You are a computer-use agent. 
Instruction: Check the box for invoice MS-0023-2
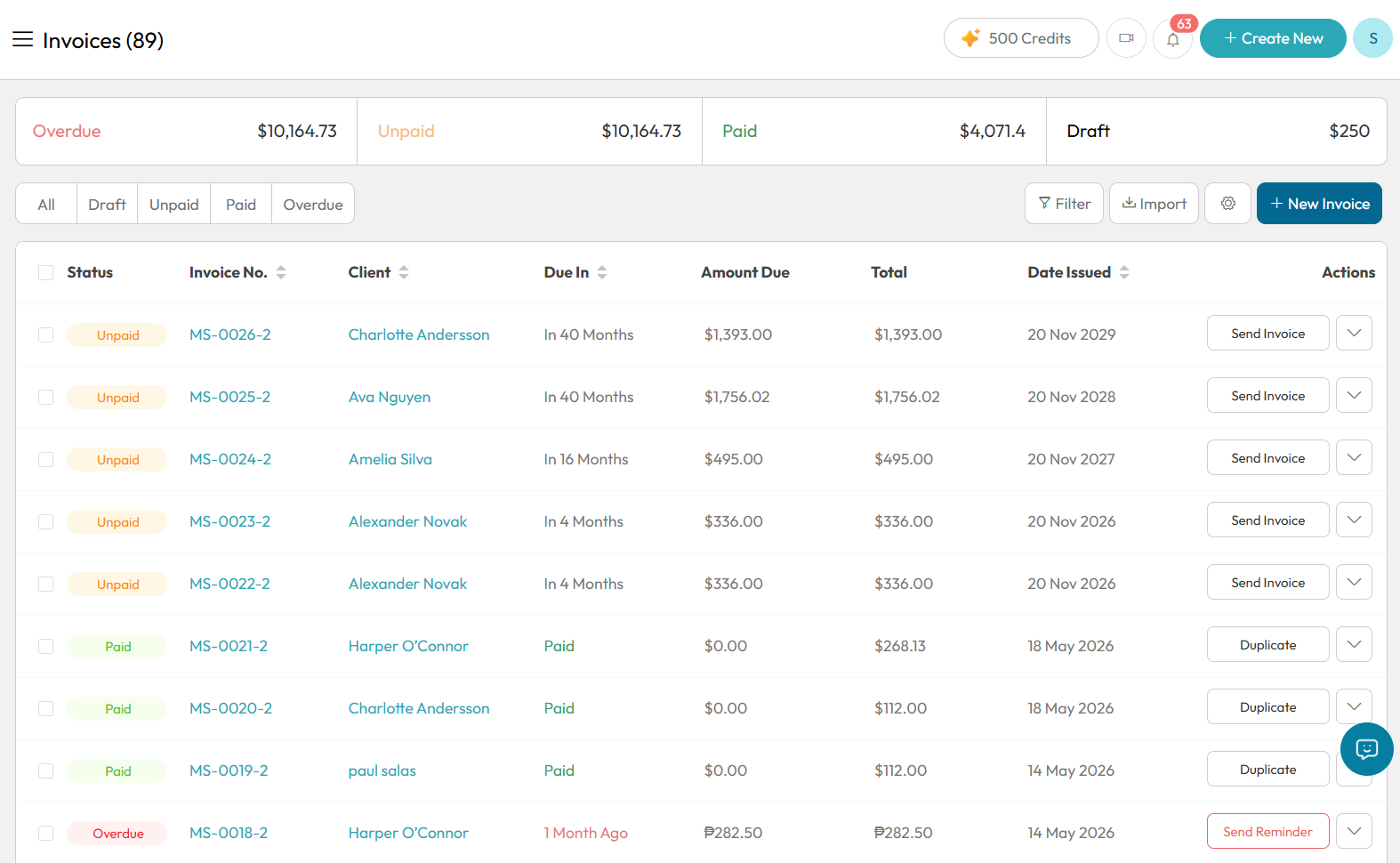coord(45,521)
